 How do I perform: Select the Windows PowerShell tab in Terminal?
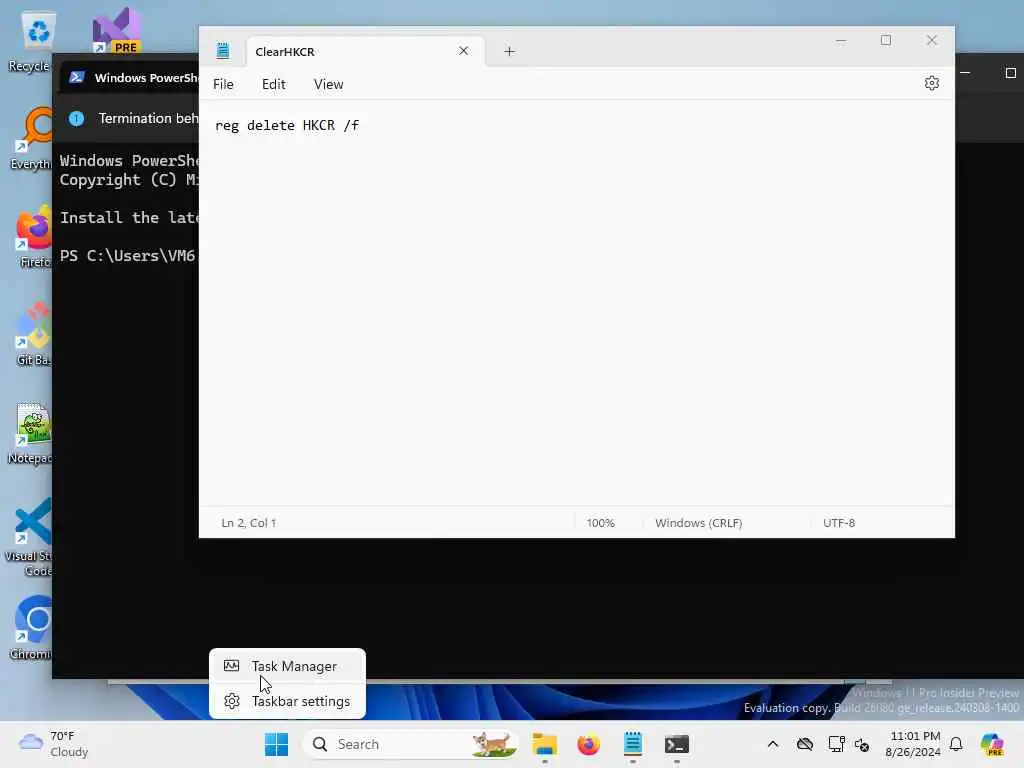(x=131, y=78)
